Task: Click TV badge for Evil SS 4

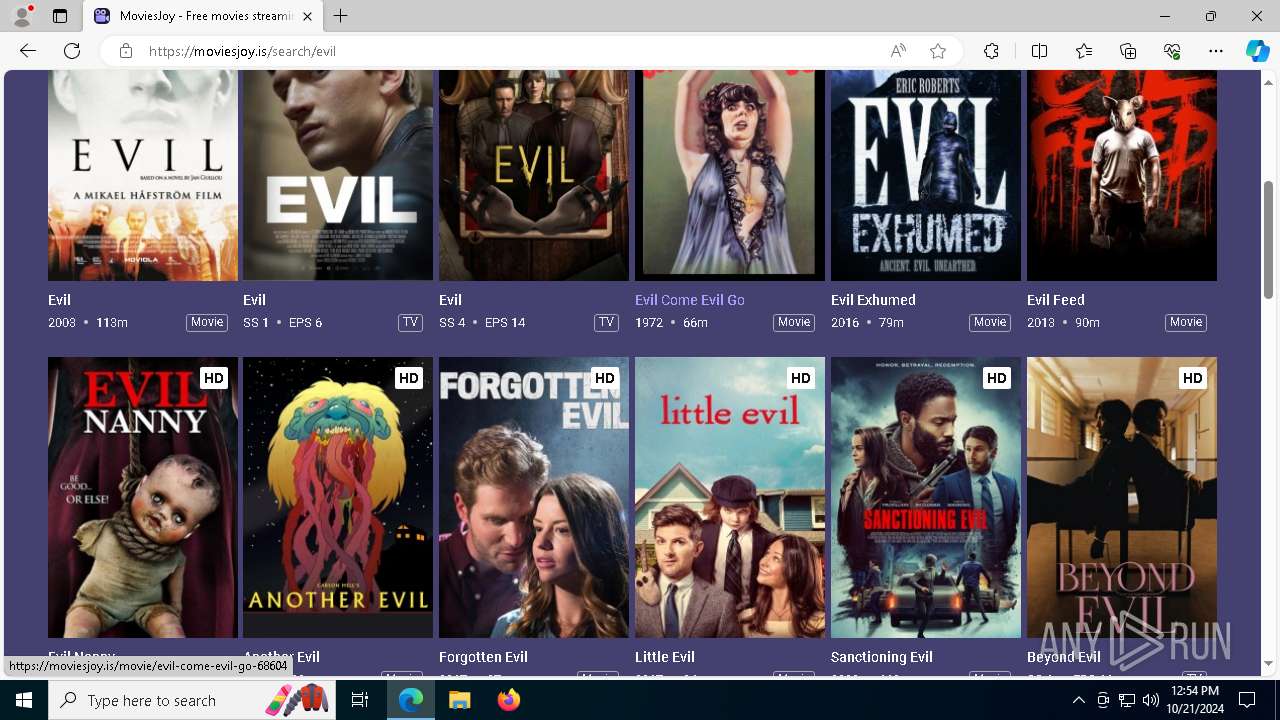Action: coord(606,322)
